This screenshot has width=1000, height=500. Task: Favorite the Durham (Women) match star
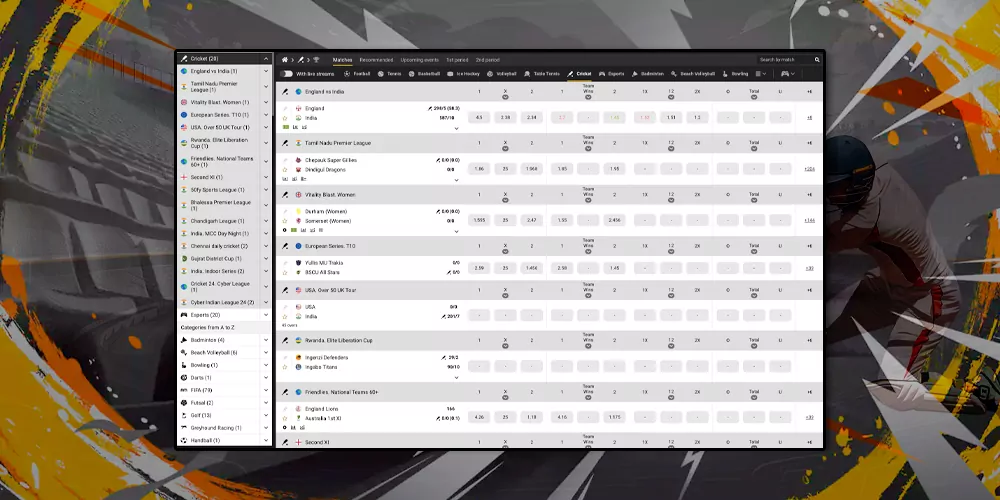(285, 221)
